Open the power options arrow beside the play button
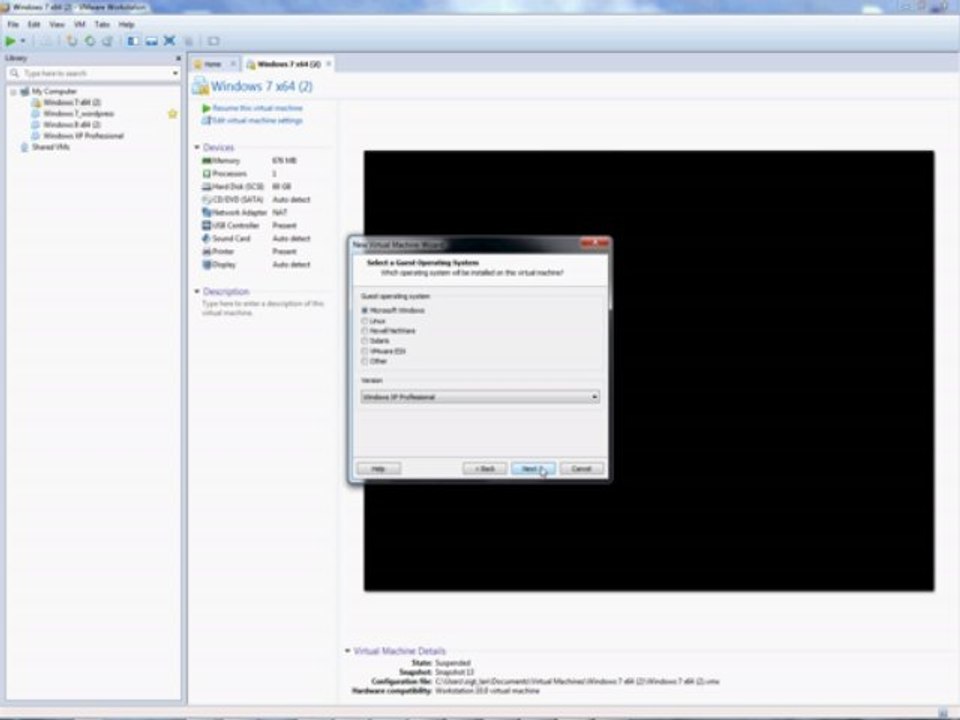 (23, 41)
